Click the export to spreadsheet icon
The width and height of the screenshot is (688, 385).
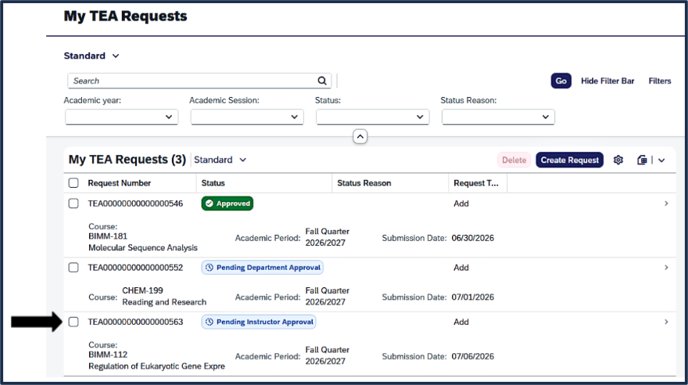tap(642, 160)
